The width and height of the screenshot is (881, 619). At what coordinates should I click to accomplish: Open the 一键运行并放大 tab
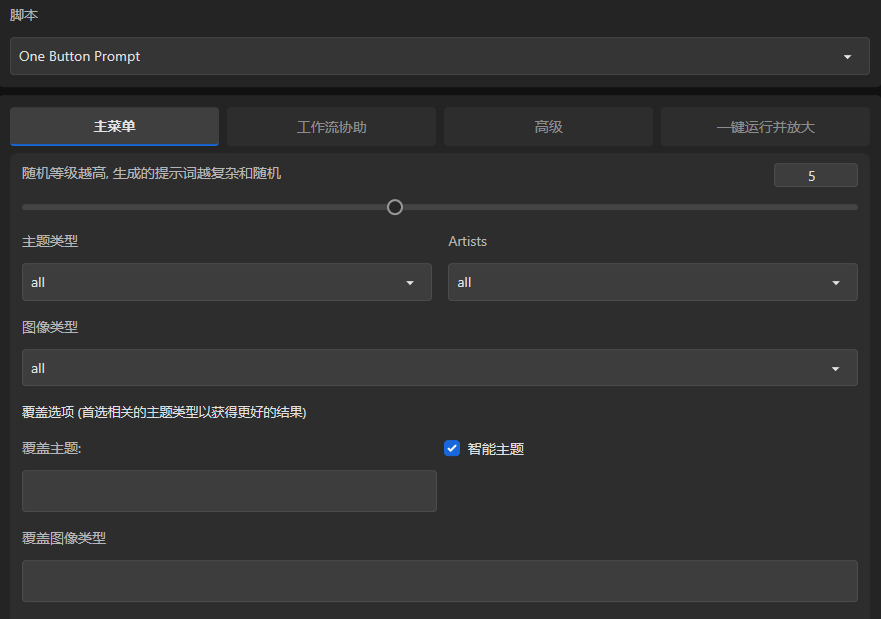click(x=765, y=126)
